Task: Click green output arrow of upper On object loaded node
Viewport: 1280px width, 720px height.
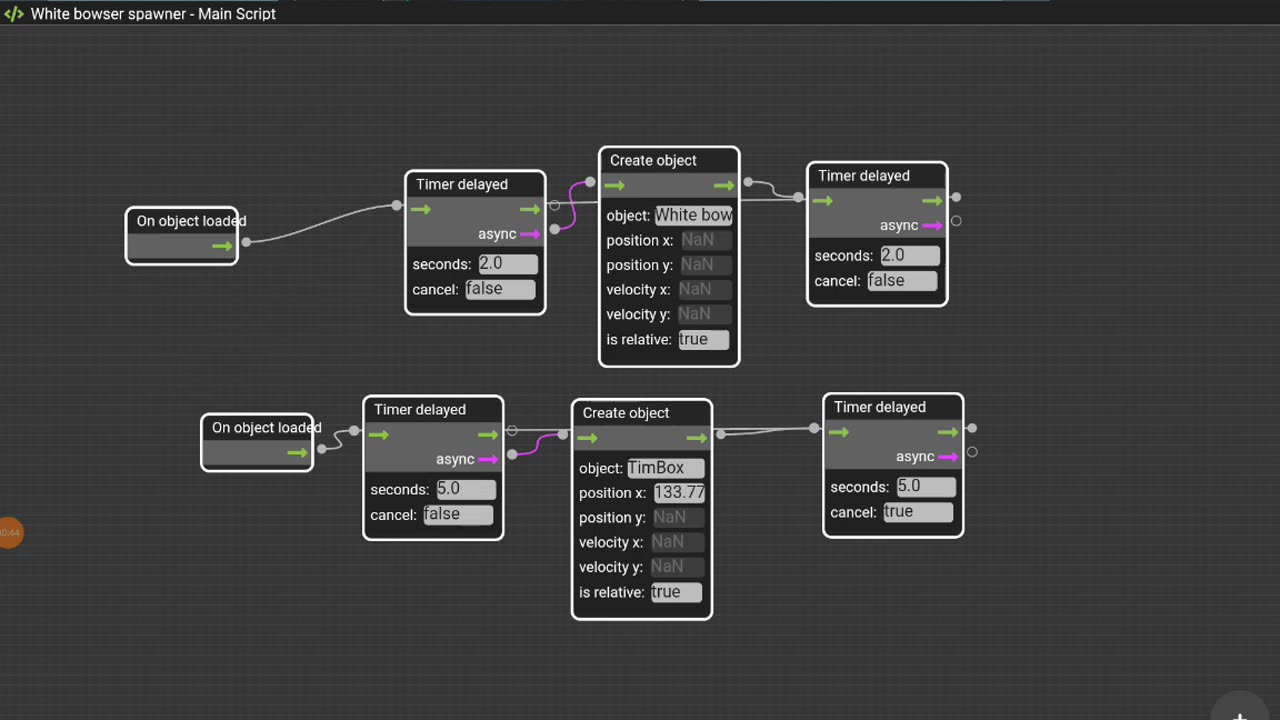Action: click(x=222, y=246)
